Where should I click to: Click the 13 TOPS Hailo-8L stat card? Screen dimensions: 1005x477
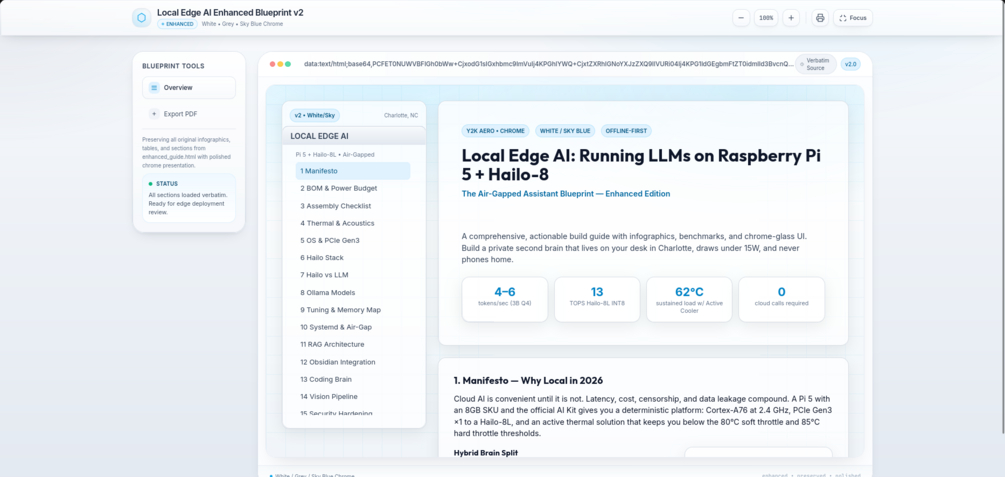tap(597, 299)
